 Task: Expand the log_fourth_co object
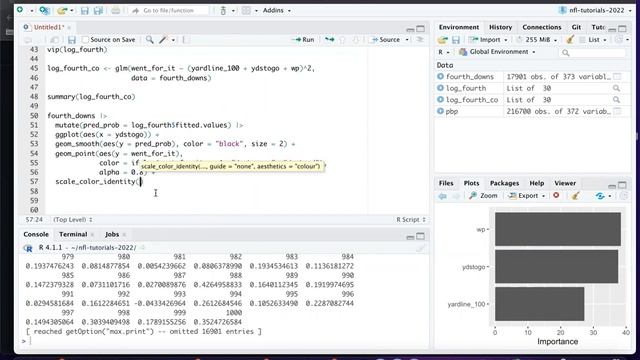point(440,99)
